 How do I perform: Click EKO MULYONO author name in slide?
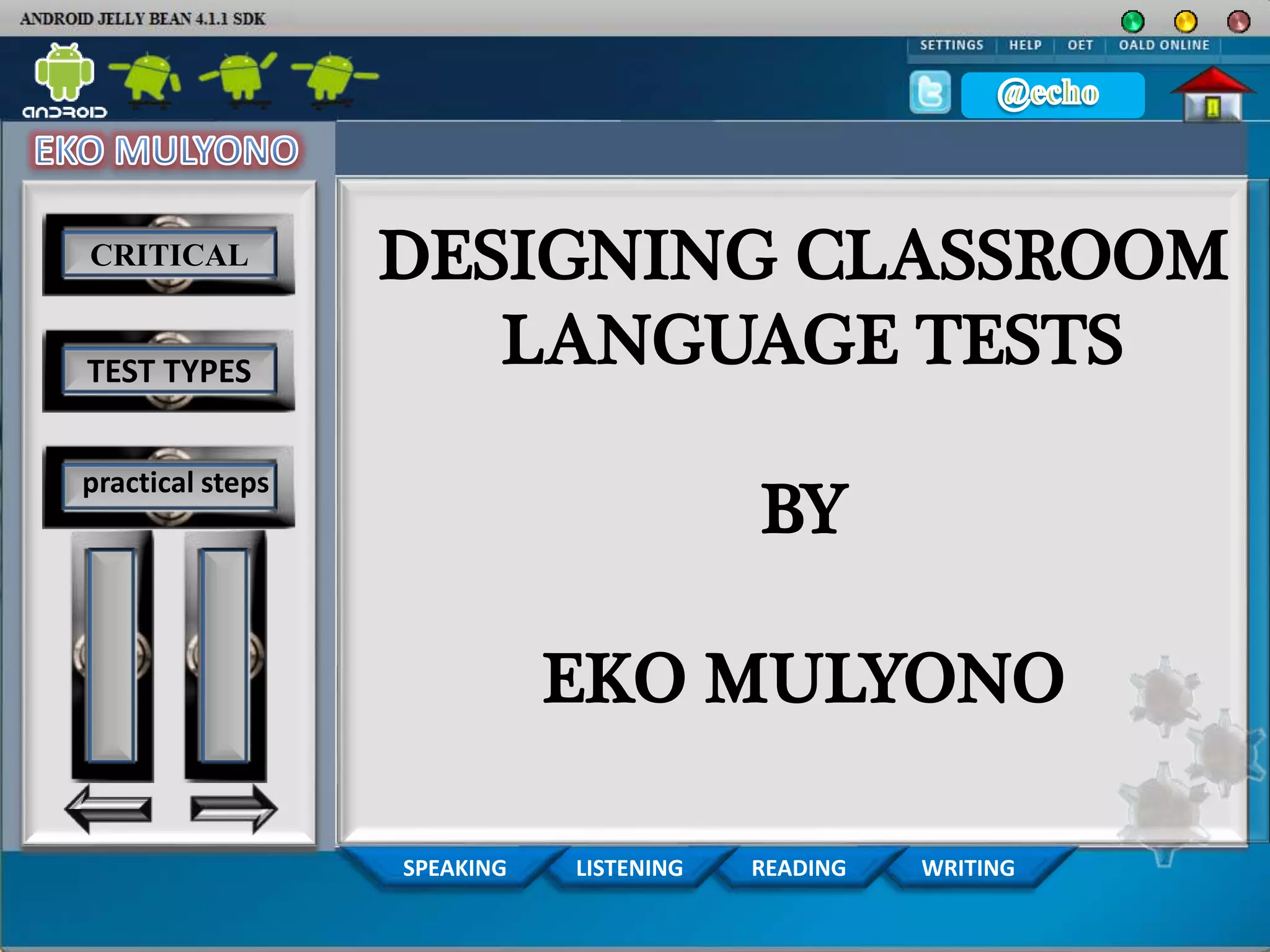coord(804,678)
